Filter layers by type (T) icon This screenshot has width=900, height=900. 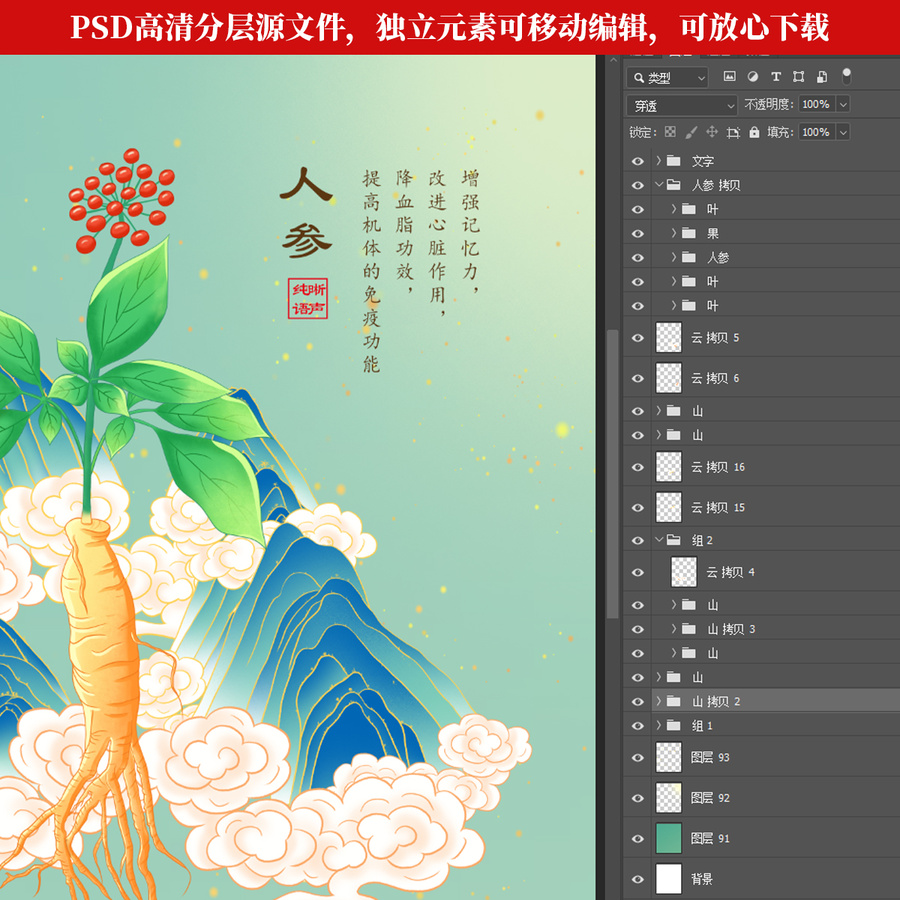click(x=775, y=76)
